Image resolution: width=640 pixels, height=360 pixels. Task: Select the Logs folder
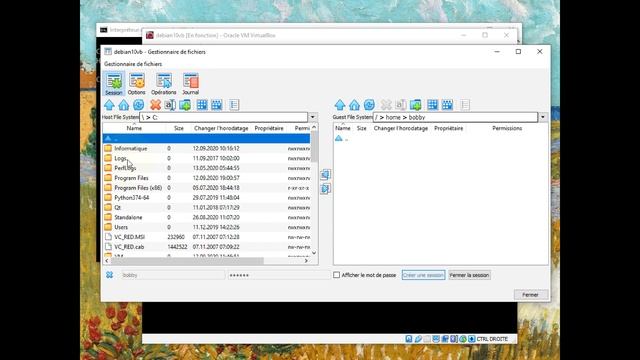pyautogui.click(x=207, y=158)
